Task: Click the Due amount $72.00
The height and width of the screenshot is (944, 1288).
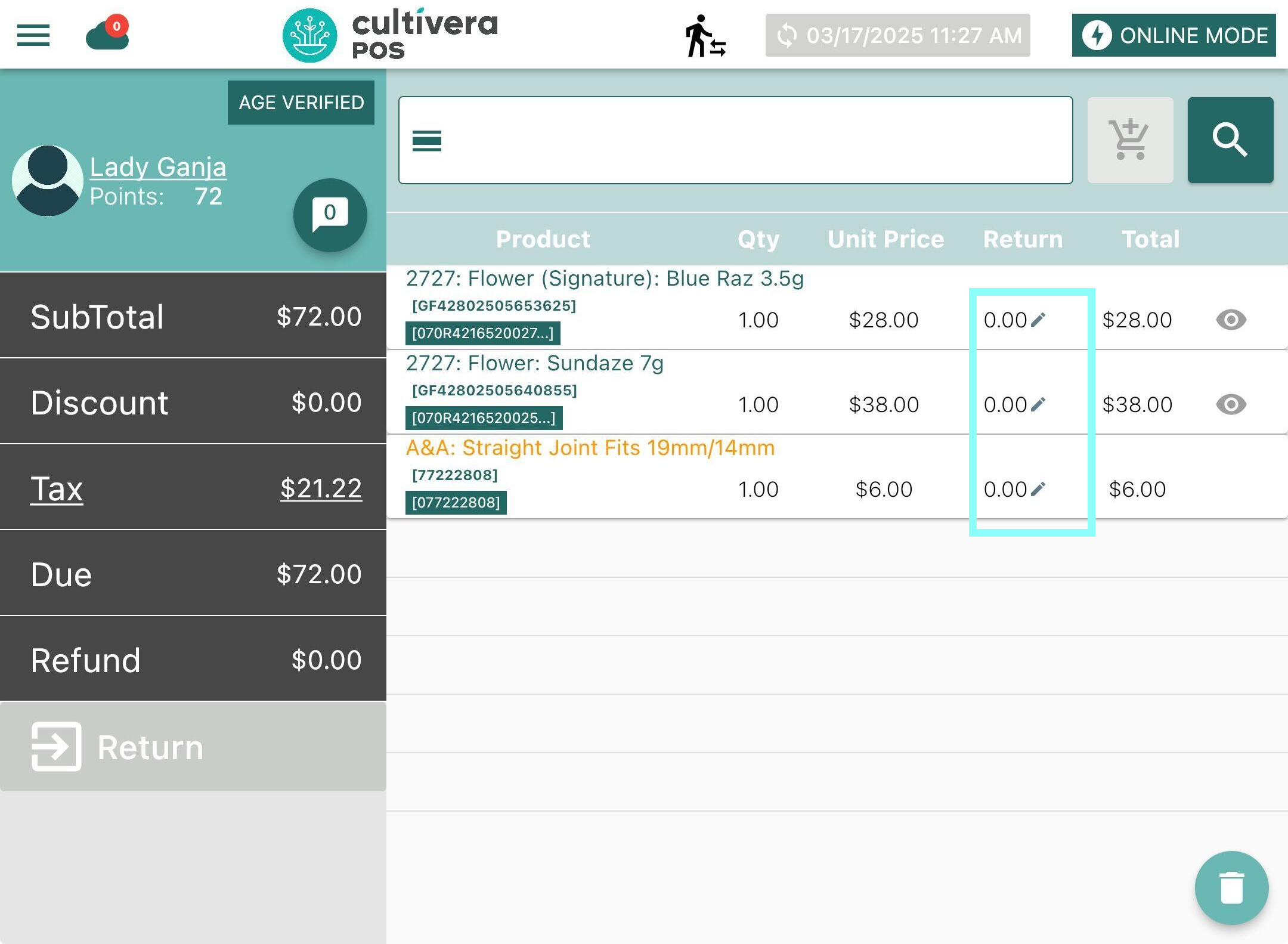Action: click(x=318, y=574)
